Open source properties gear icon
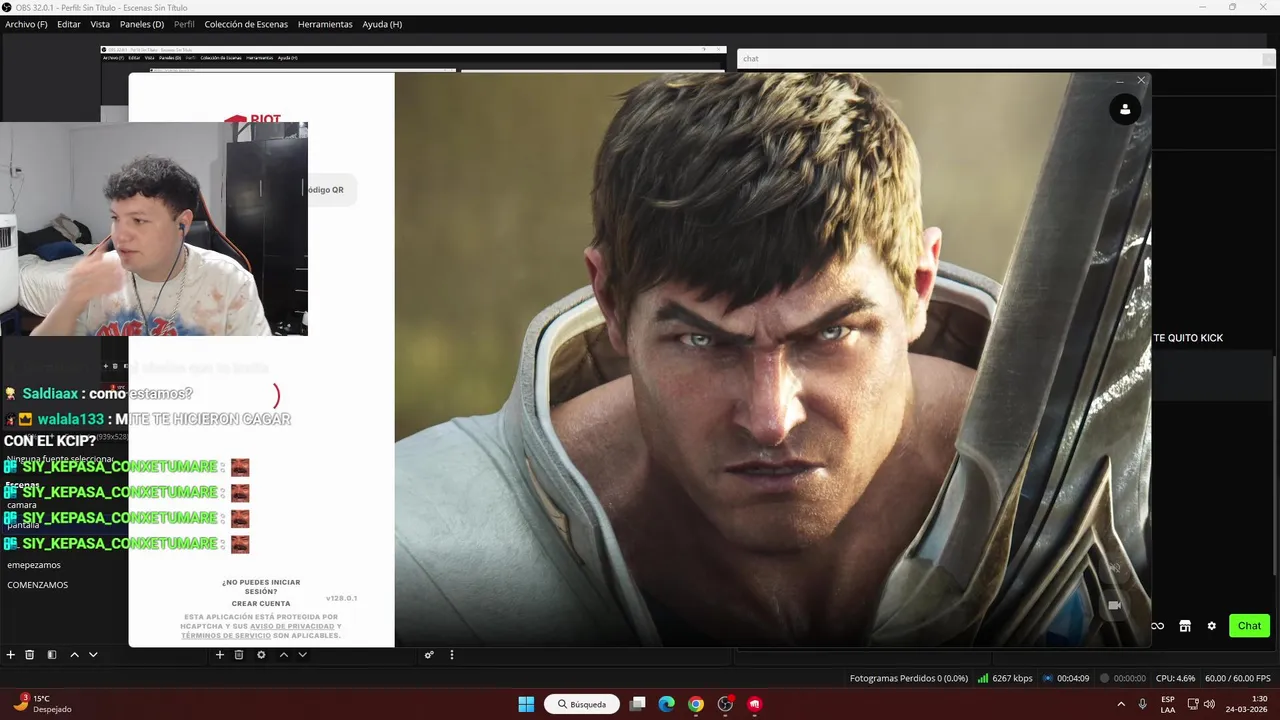 coord(261,655)
